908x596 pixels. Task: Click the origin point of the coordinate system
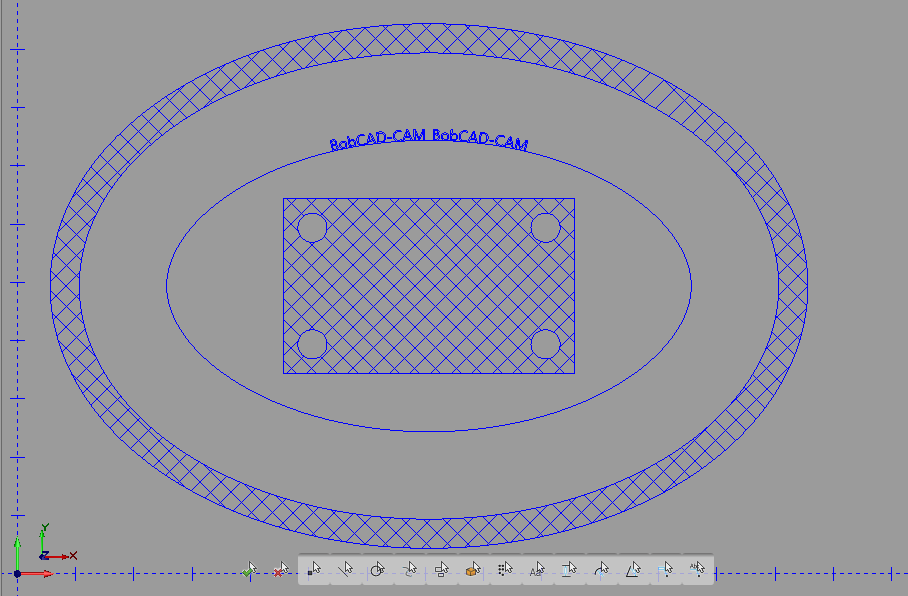(x=17, y=573)
